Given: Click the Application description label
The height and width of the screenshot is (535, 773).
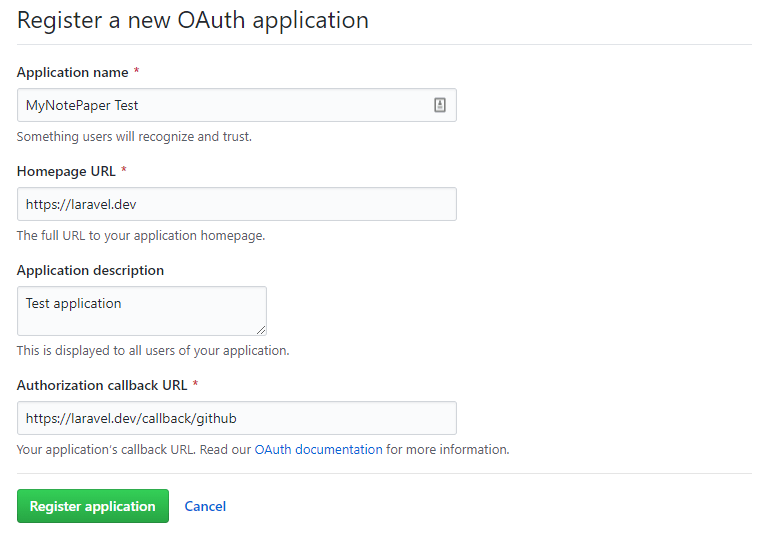Looking at the screenshot, I should pyautogui.click(x=90, y=270).
